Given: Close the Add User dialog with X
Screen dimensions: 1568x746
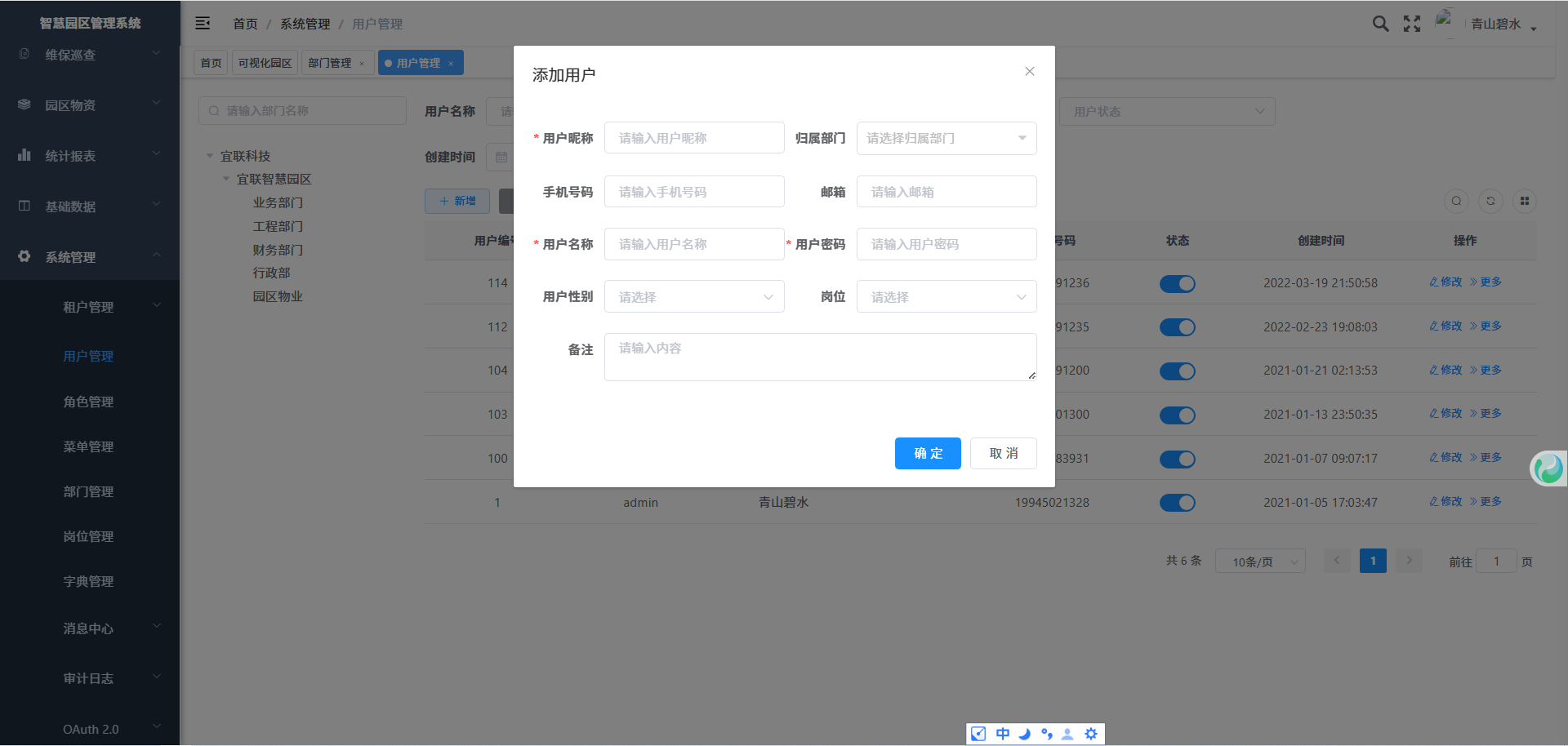Looking at the screenshot, I should 1030,72.
